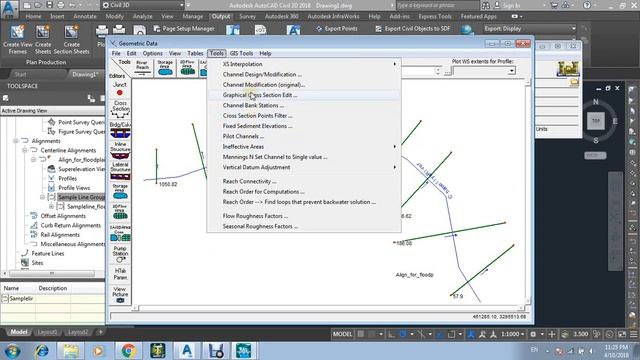
Task: Open the Storage Area editor
Action: point(120,191)
